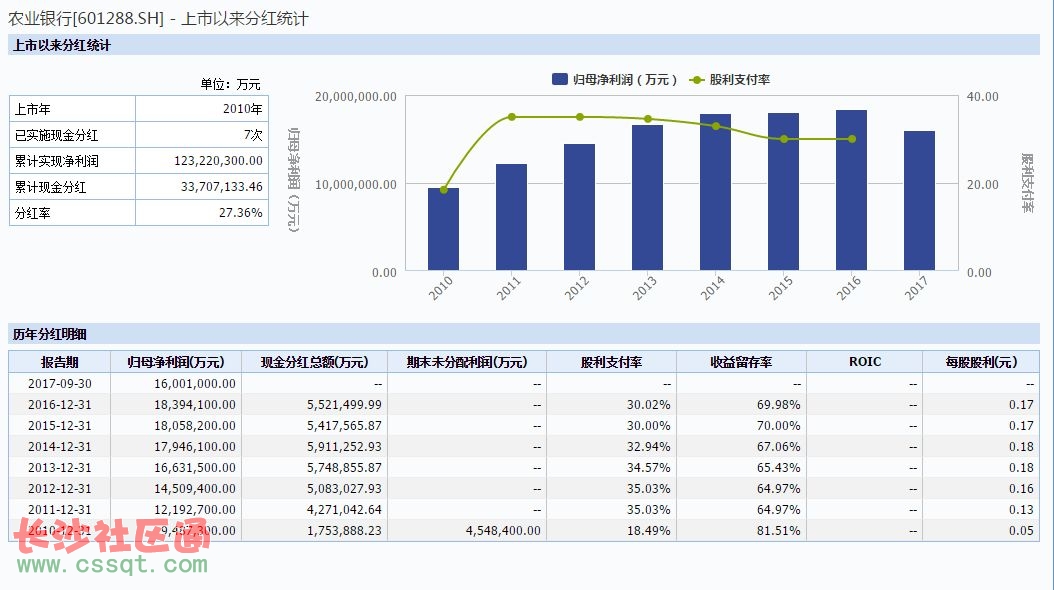Select the 2014 net profit bar
This screenshot has width=1054, height=590.
[x=715, y=192]
